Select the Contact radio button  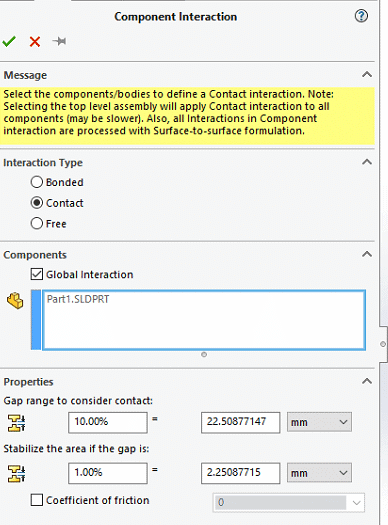37,203
